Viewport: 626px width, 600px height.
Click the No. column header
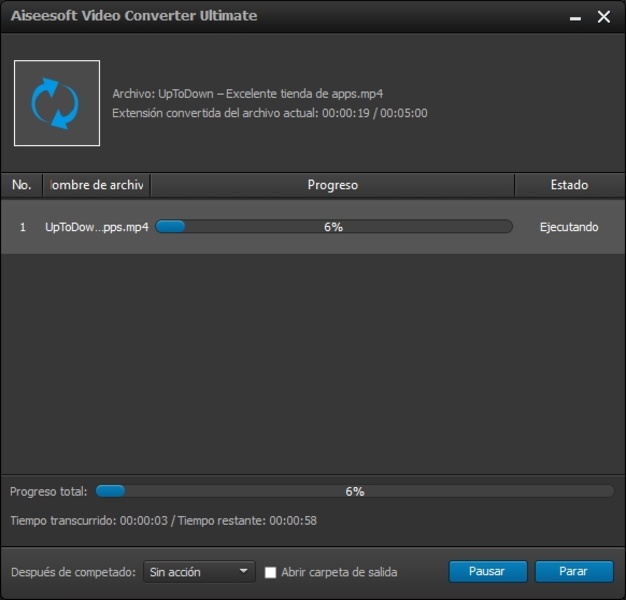point(22,185)
